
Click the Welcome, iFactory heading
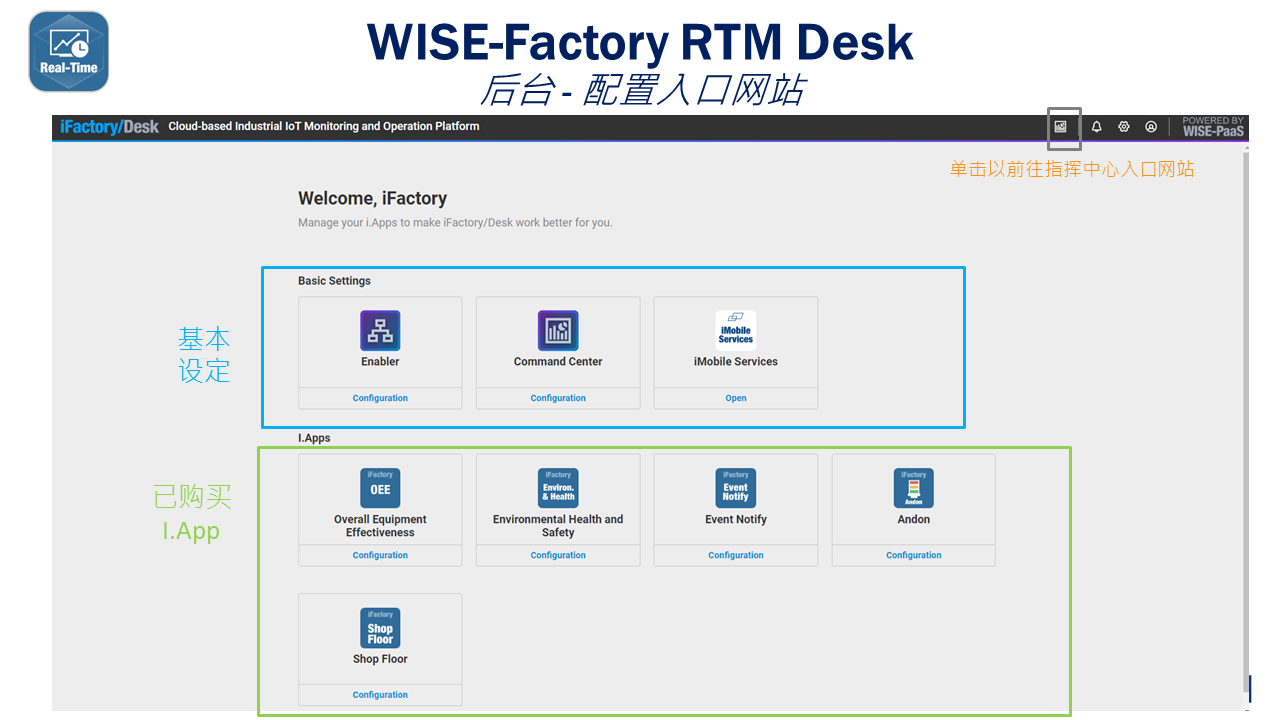(x=372, y=199)
